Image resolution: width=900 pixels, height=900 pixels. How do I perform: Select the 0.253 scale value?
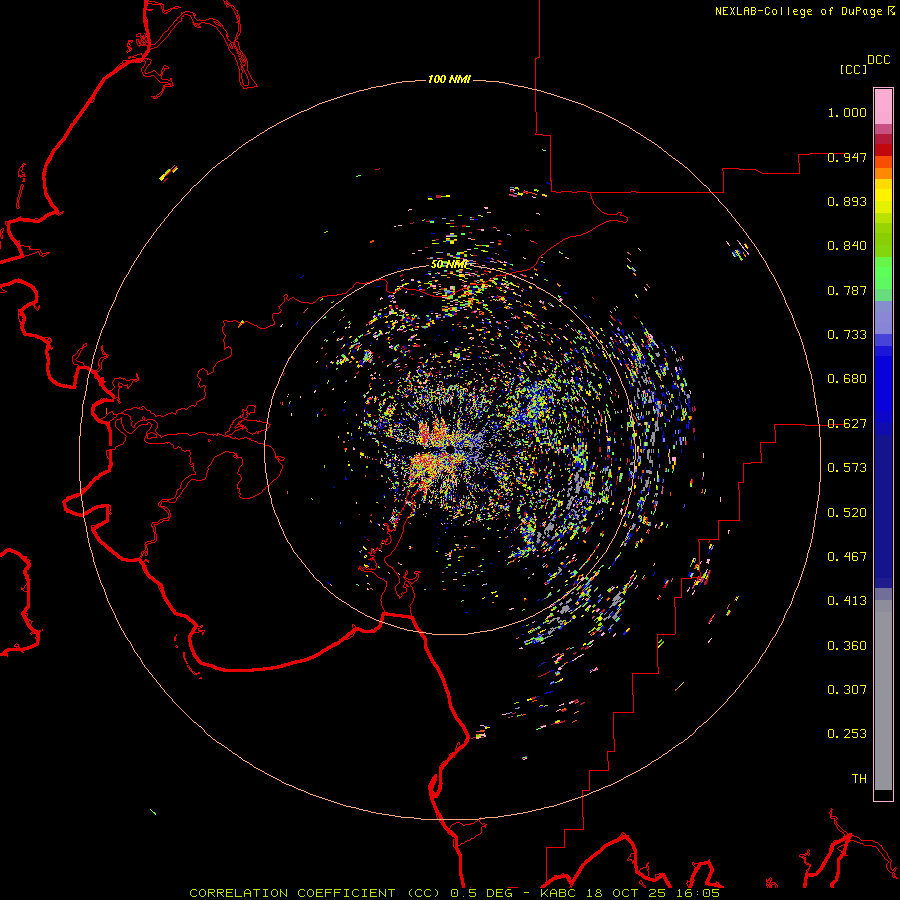point(847,734)
